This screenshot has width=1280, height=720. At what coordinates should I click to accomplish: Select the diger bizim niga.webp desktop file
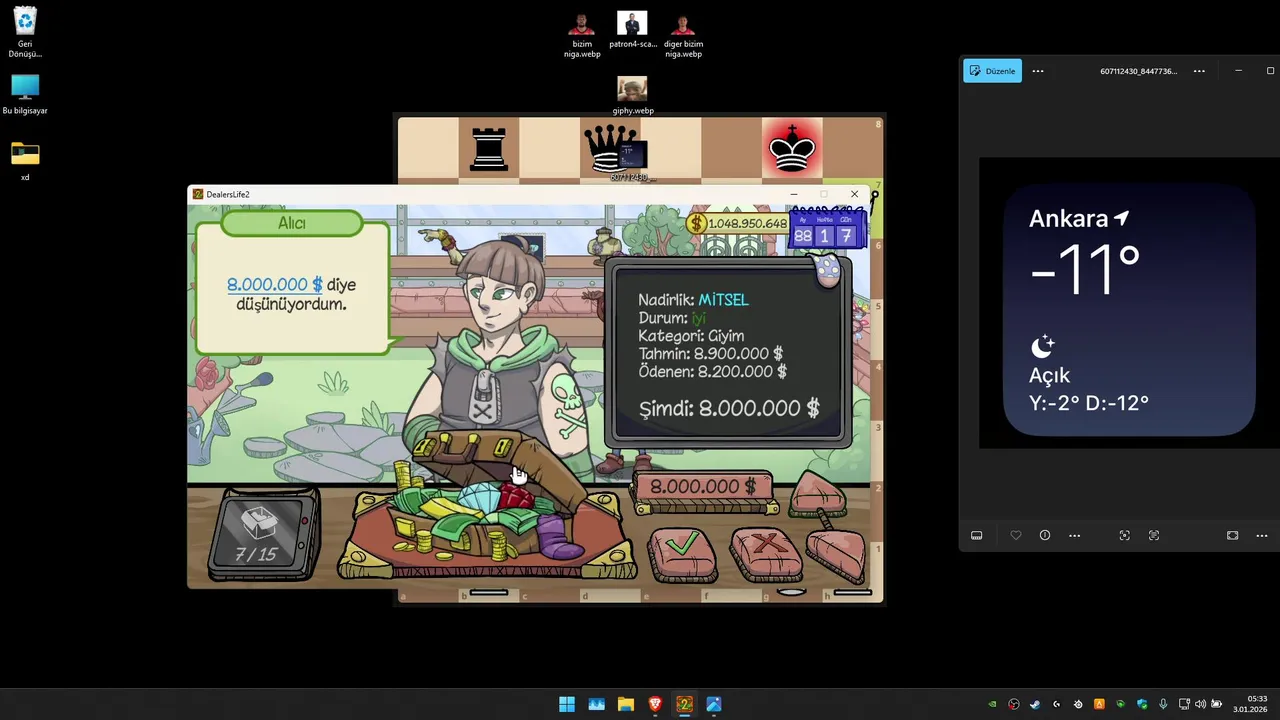tap(683, 35)
